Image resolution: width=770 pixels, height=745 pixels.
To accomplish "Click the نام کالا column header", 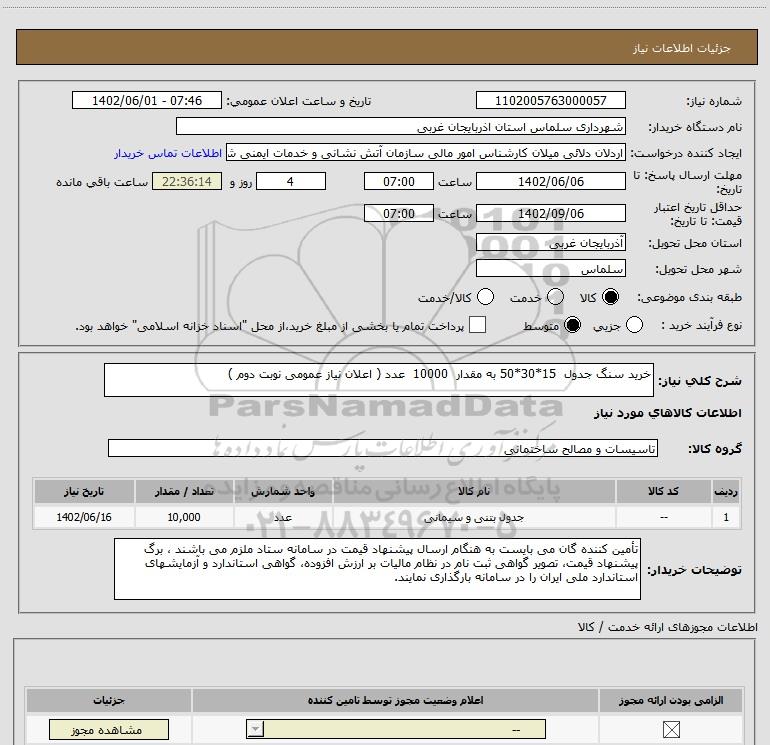I will [474, 491].
